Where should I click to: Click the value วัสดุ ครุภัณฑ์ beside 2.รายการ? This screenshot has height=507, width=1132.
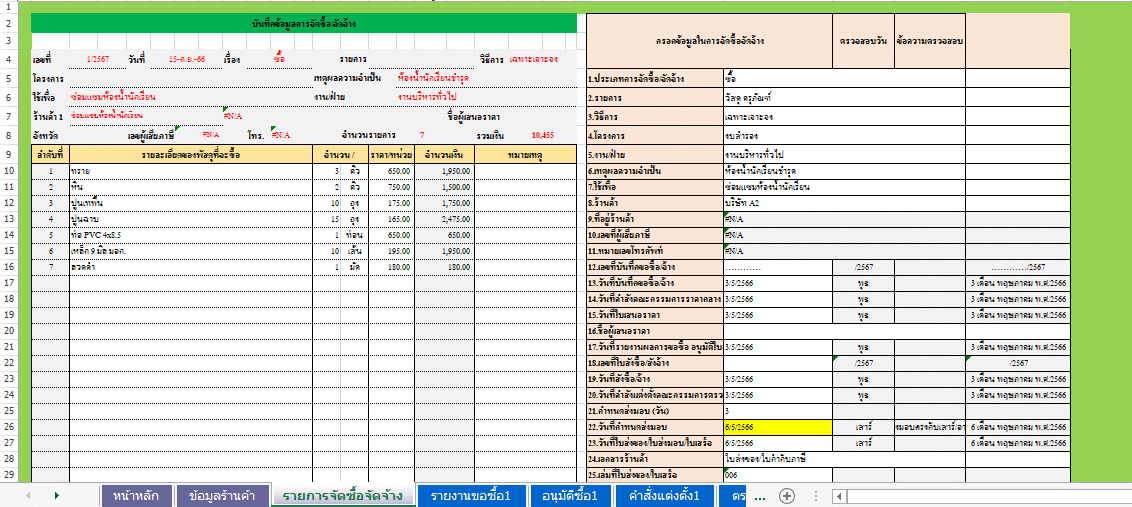click(843, 98)
